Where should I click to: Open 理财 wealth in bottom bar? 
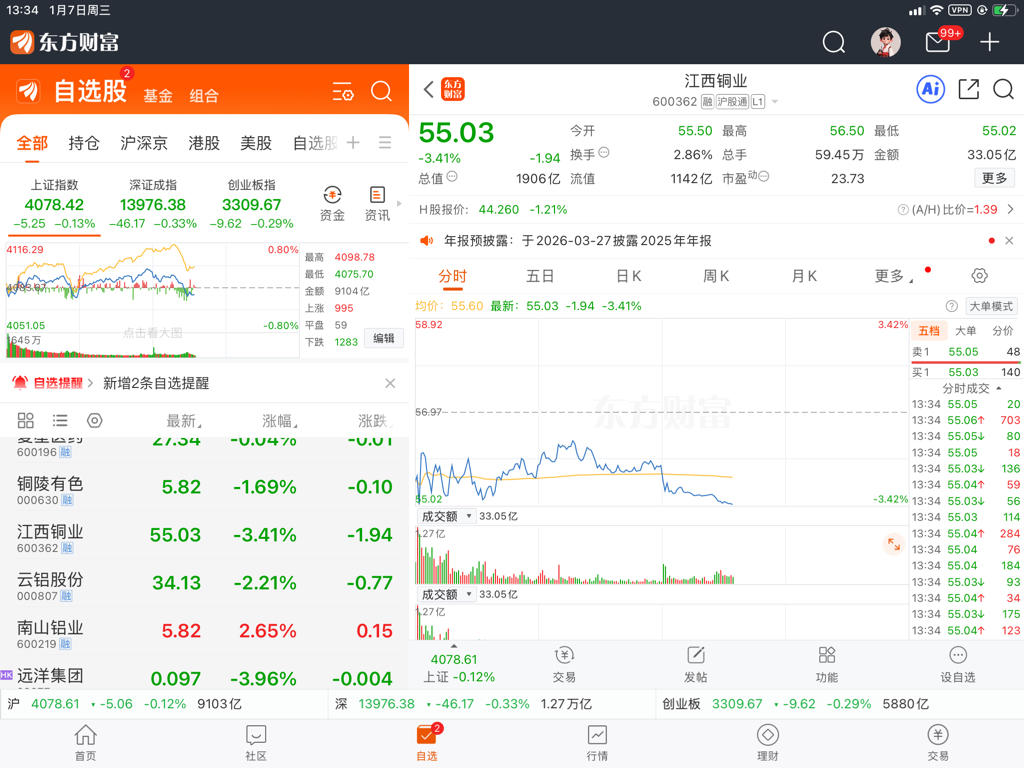click(767, 743)
